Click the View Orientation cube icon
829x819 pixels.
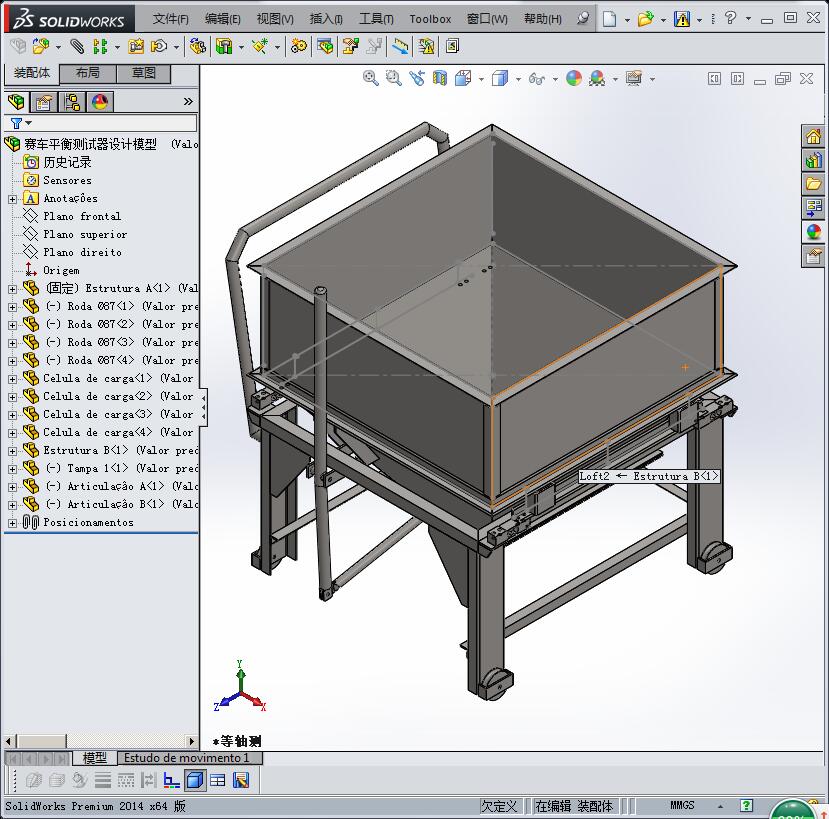(x=463, y=79)
